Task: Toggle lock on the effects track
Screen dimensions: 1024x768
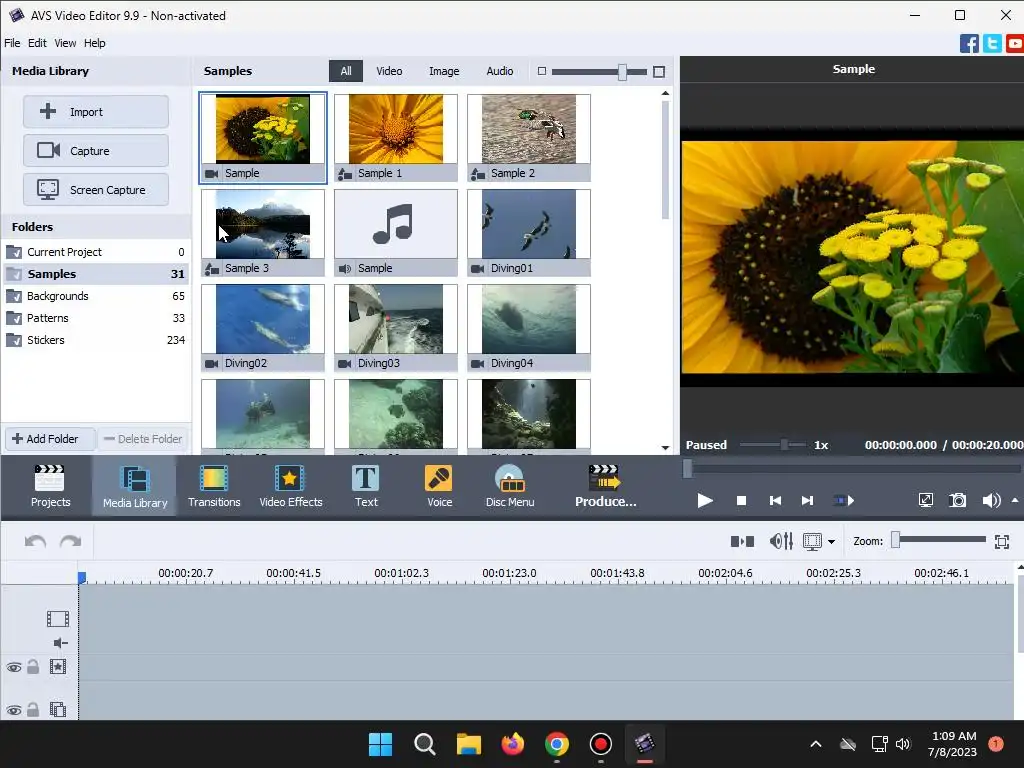Action: (33, 667)
